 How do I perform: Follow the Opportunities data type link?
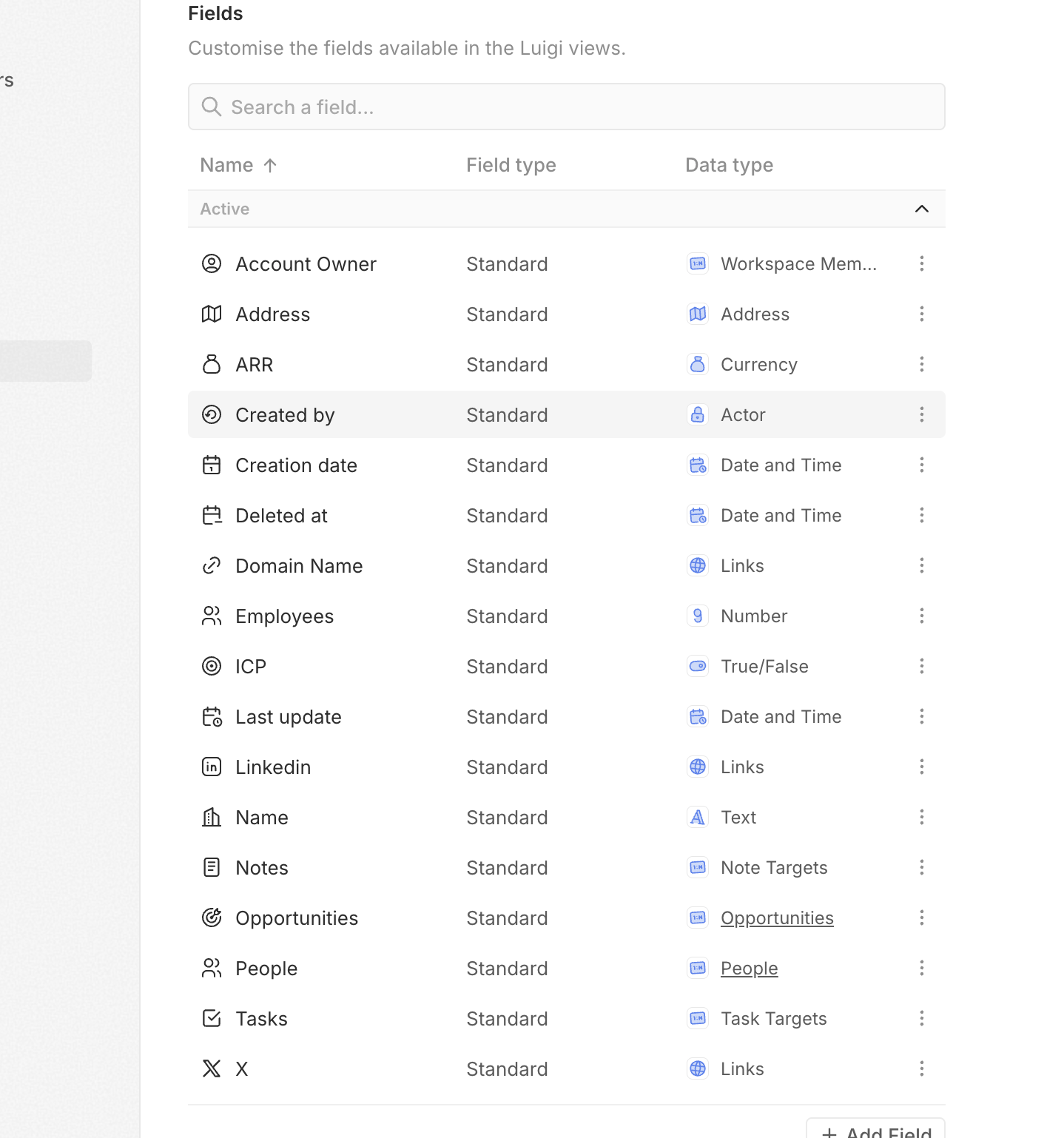click(x=777, y=918)
